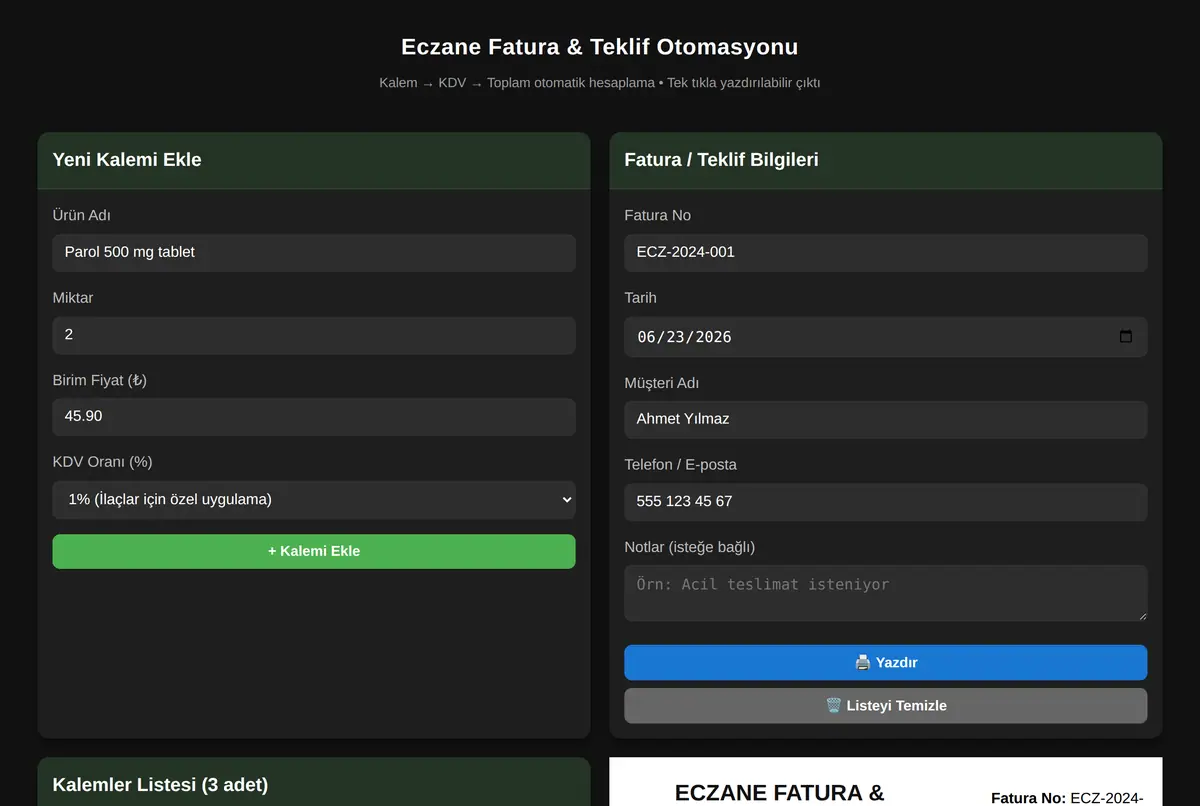Click the Tarih date field

pos(885,337)
